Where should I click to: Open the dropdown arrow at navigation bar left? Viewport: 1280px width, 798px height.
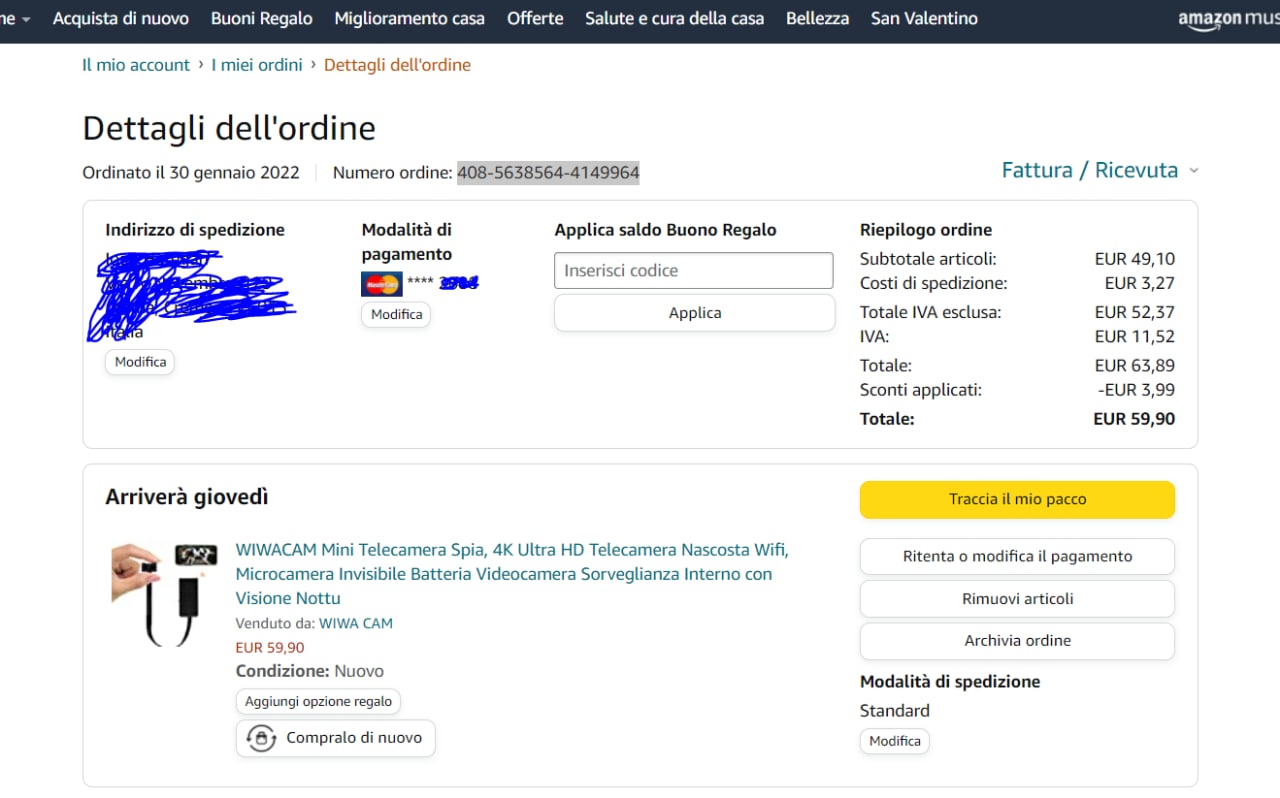tap(25, 19)
